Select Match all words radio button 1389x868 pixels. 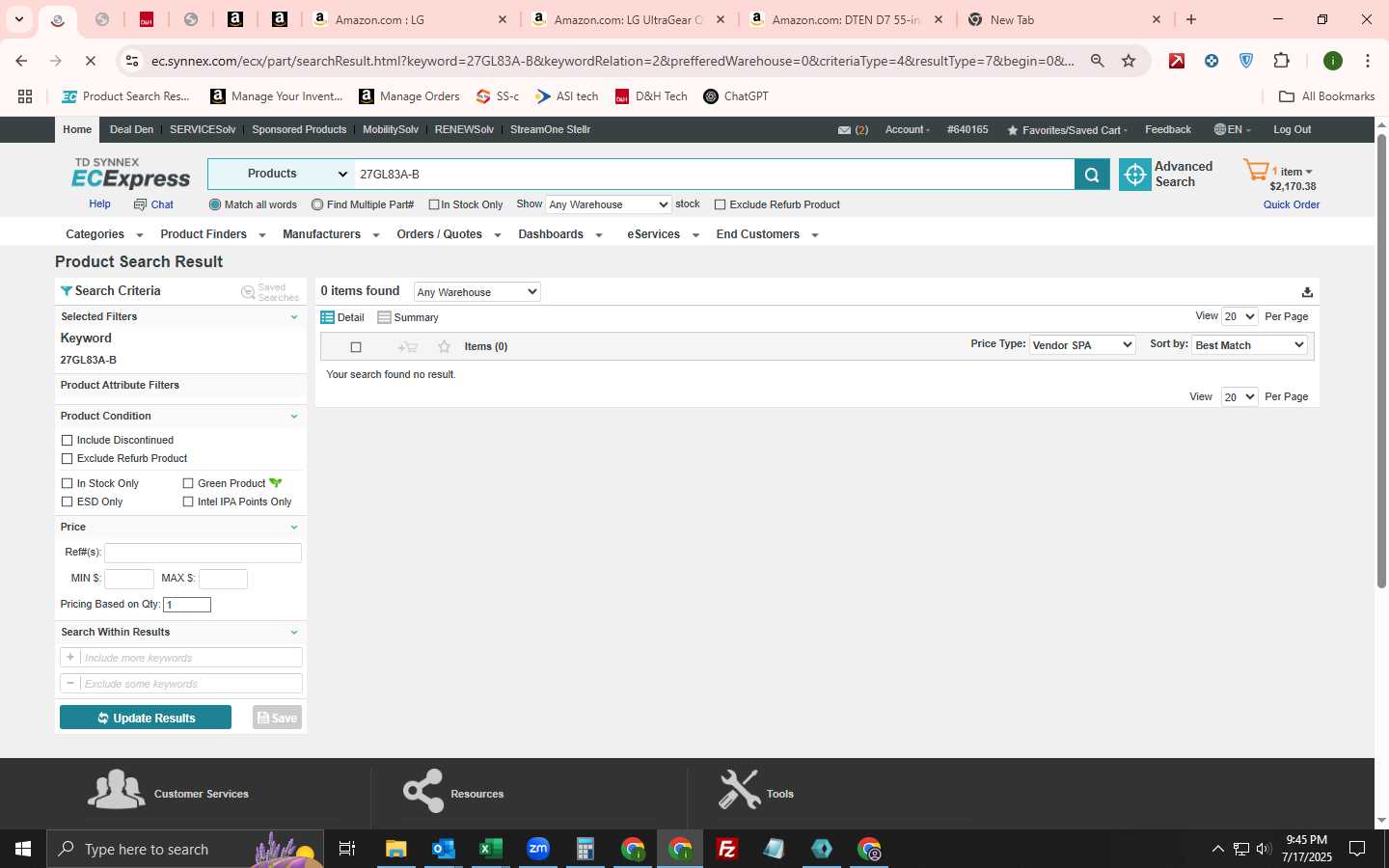point(215,204)
